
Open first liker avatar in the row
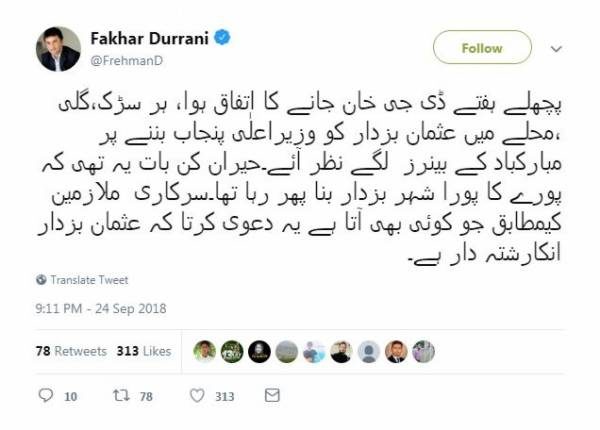(205, 352)
